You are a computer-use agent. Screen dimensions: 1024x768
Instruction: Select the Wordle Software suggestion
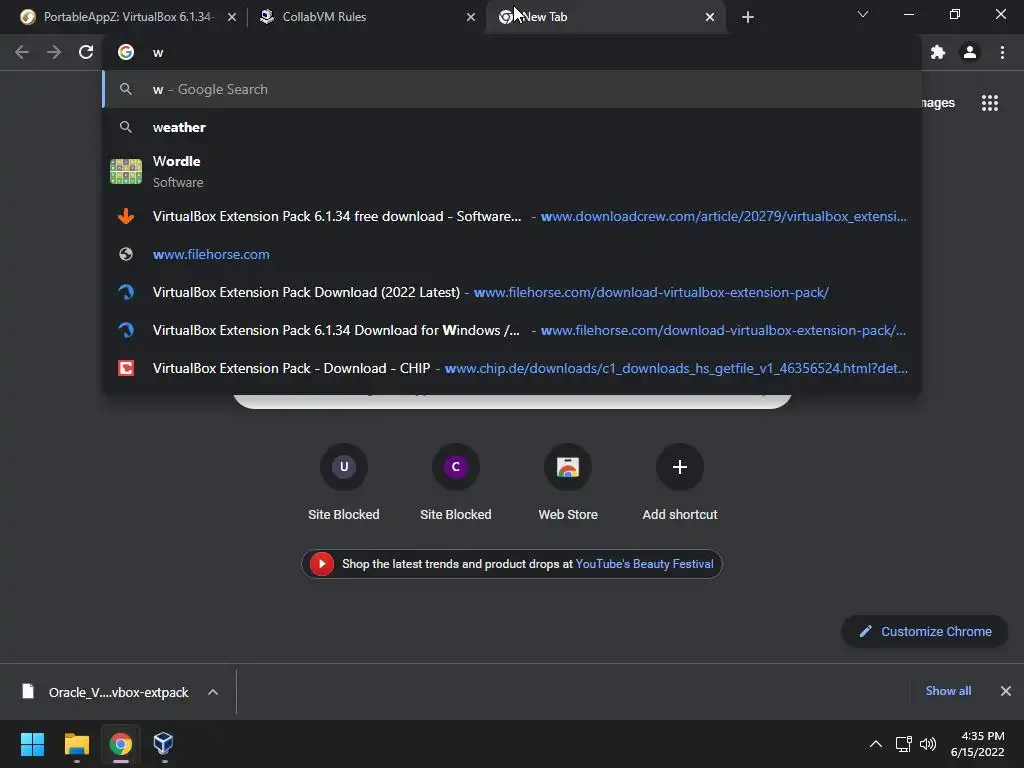coord(512,171)
